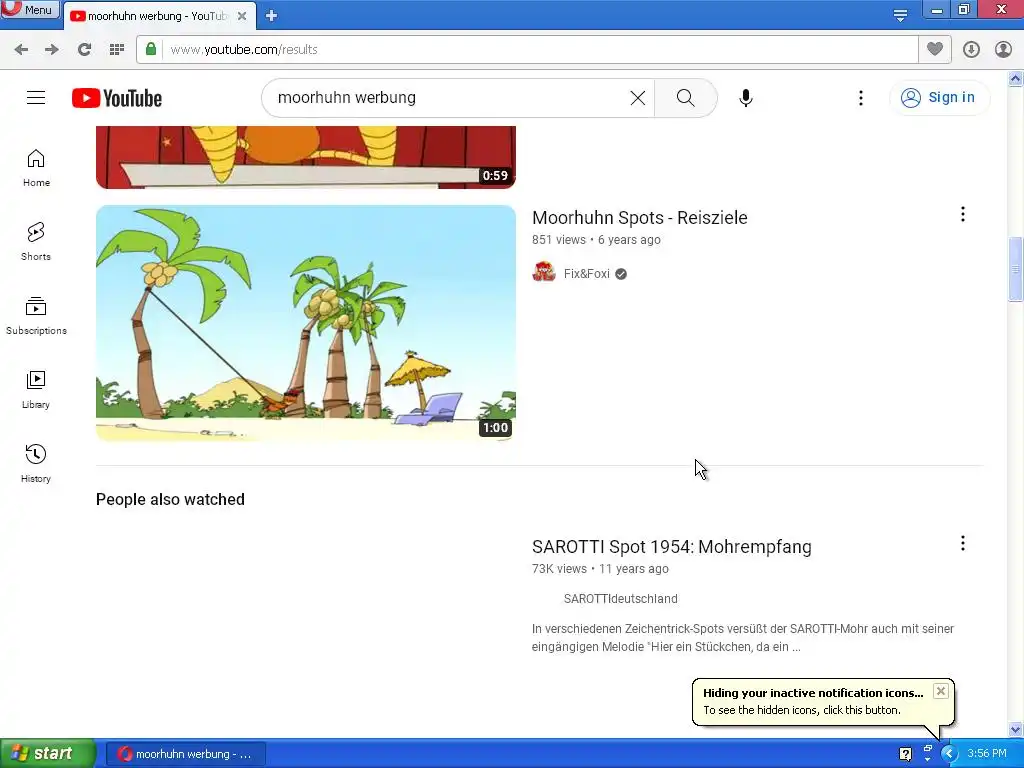The image size is (1024, 768).
Task: Open Speed Dial grid view
Action: [x=117, y=49]
